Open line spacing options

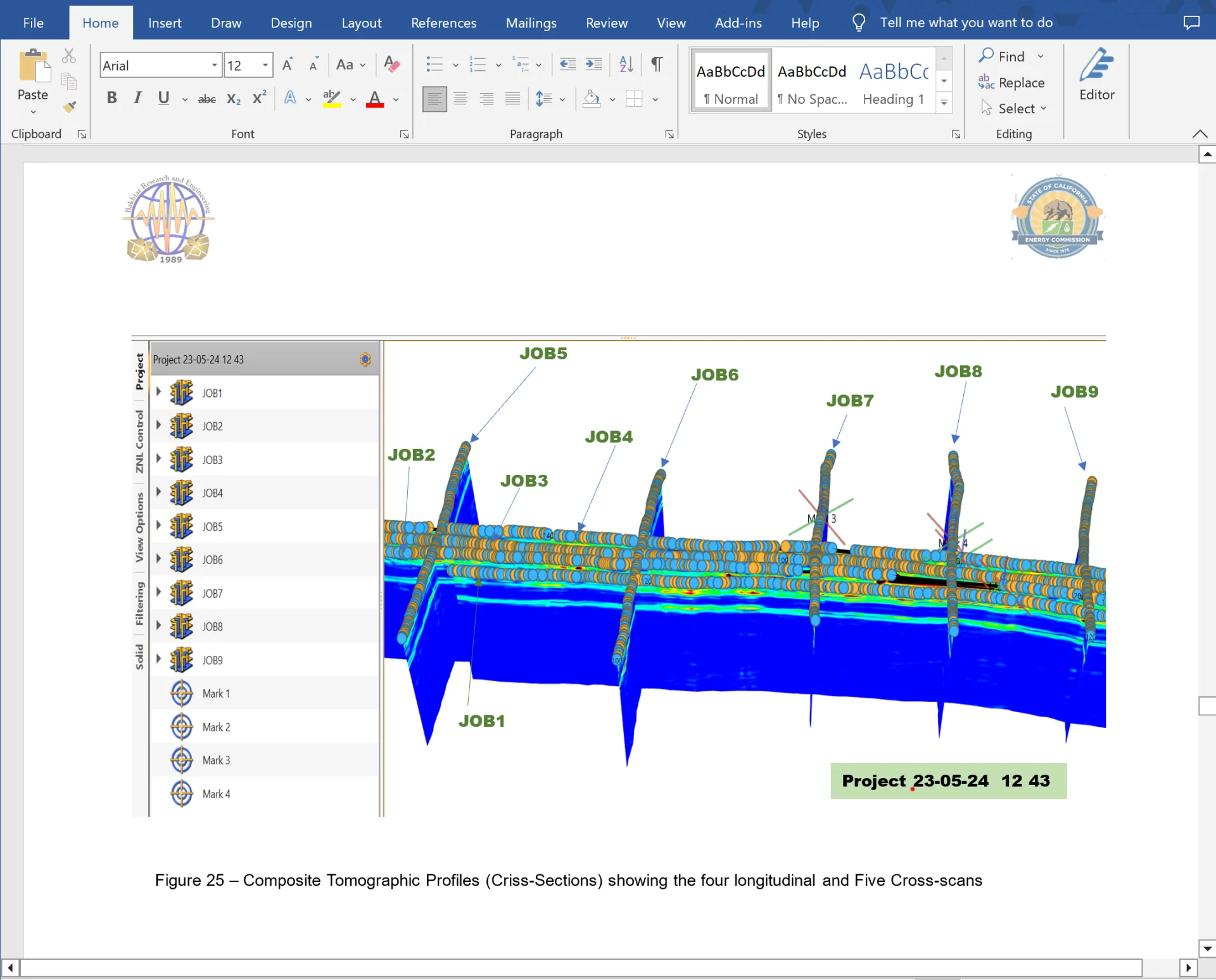pyautogui.click(x=550, y=99)
